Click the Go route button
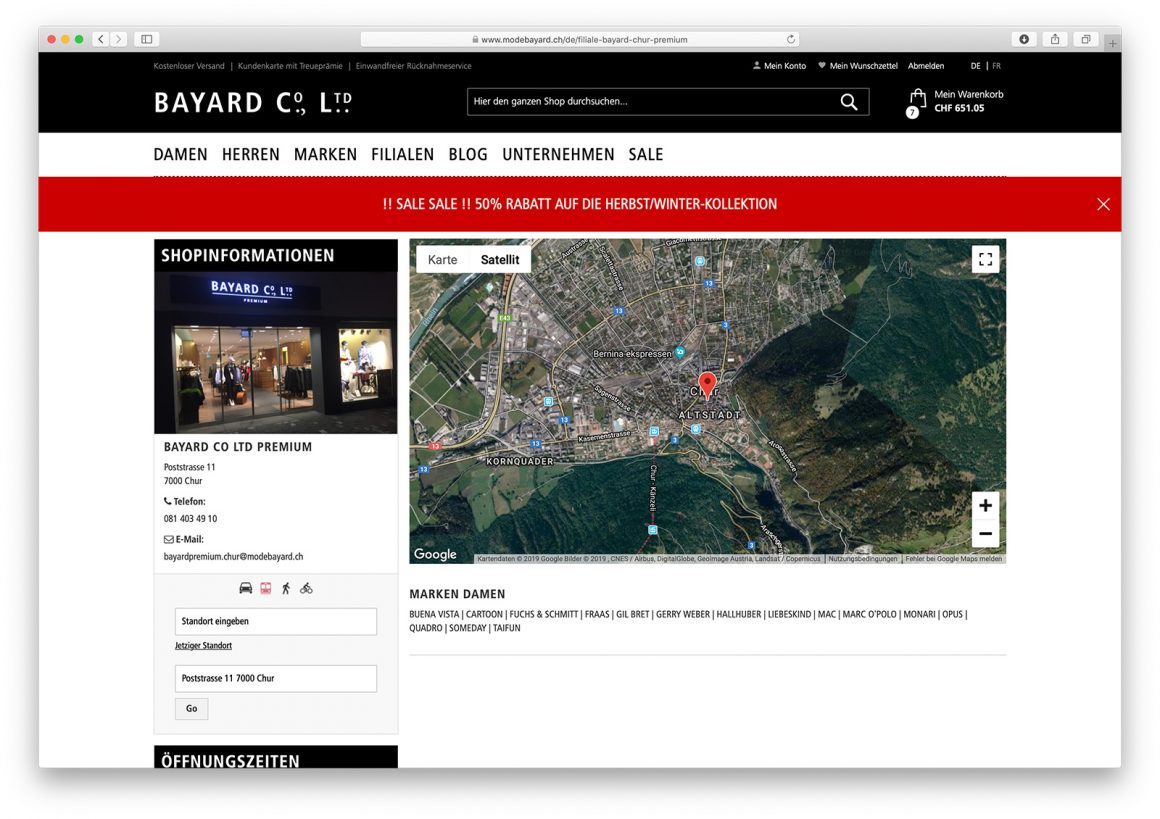Viewport: 1160px width, 819px height. pos(192,709)
